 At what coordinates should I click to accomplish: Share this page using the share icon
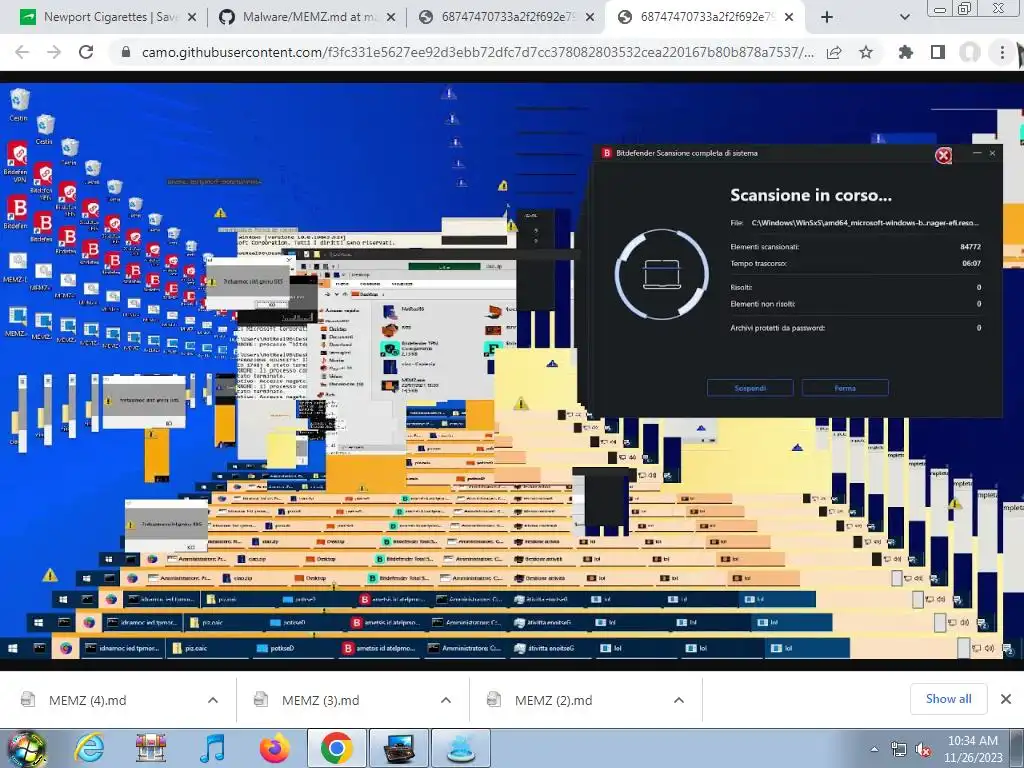click(834, 52)
